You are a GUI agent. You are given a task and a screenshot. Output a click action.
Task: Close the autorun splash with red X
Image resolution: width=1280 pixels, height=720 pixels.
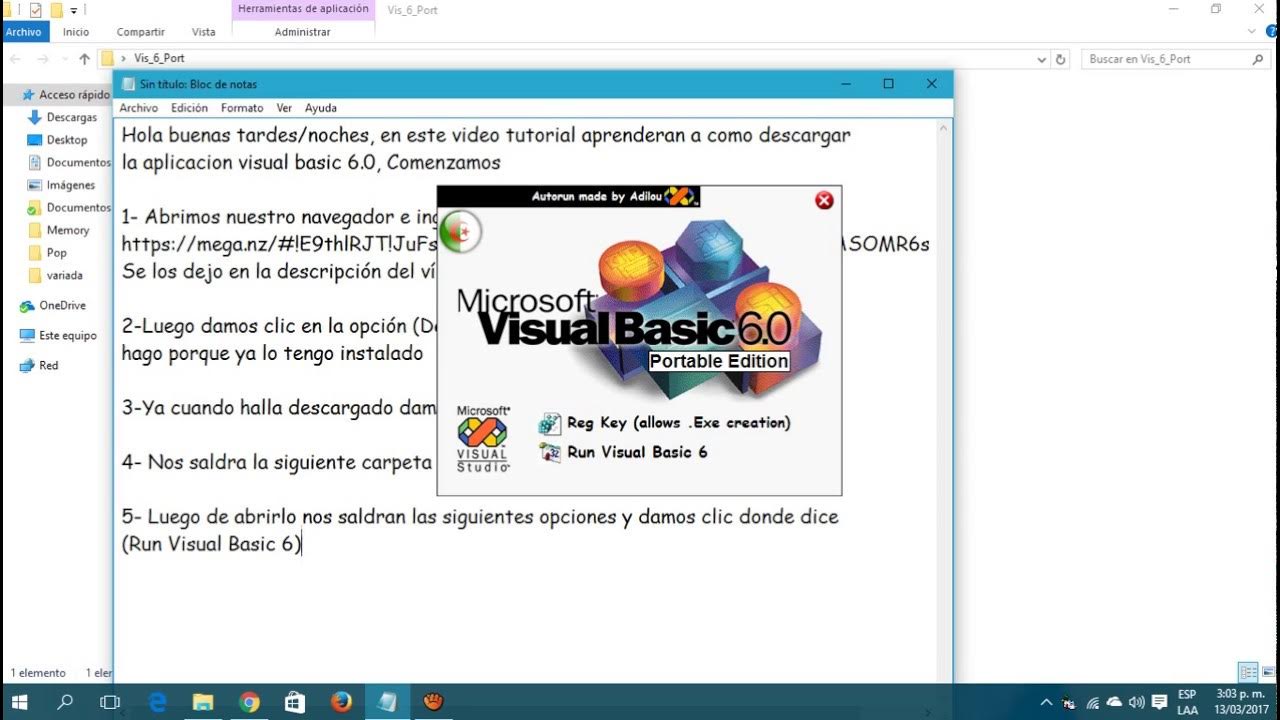click(824, 200)
